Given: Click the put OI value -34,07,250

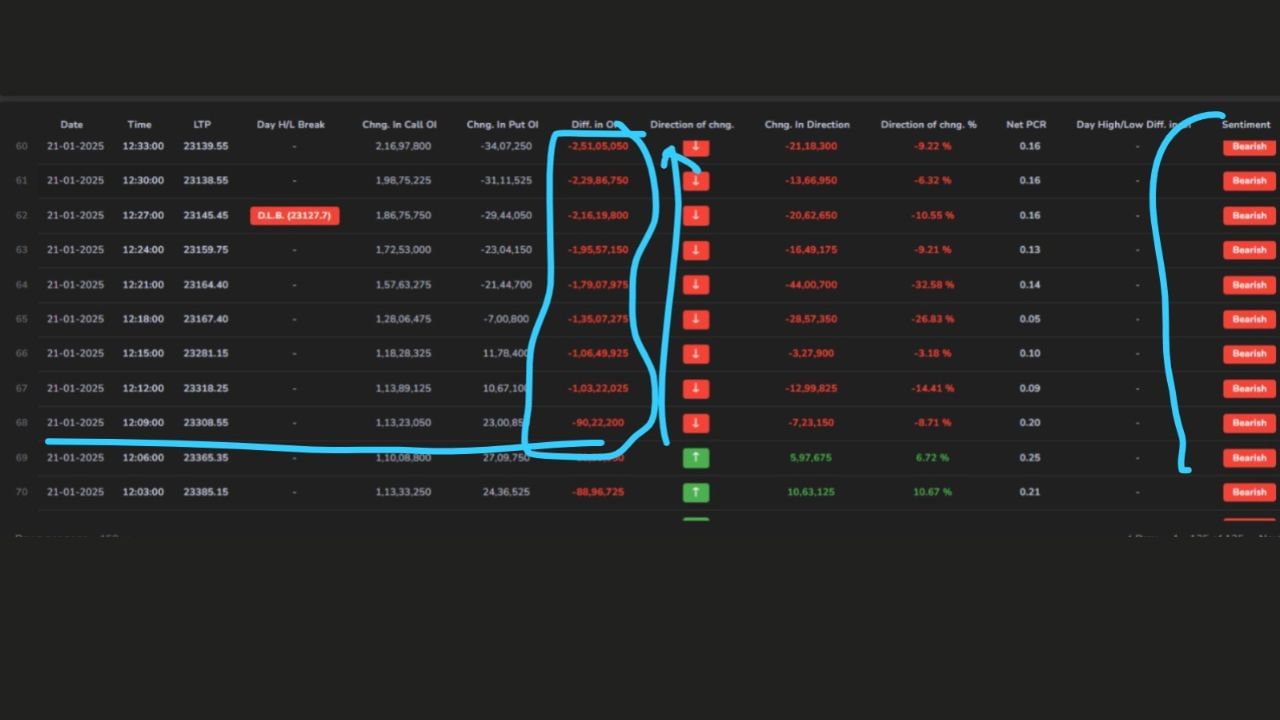Looking at the screenshot, I should pos(506,146).
